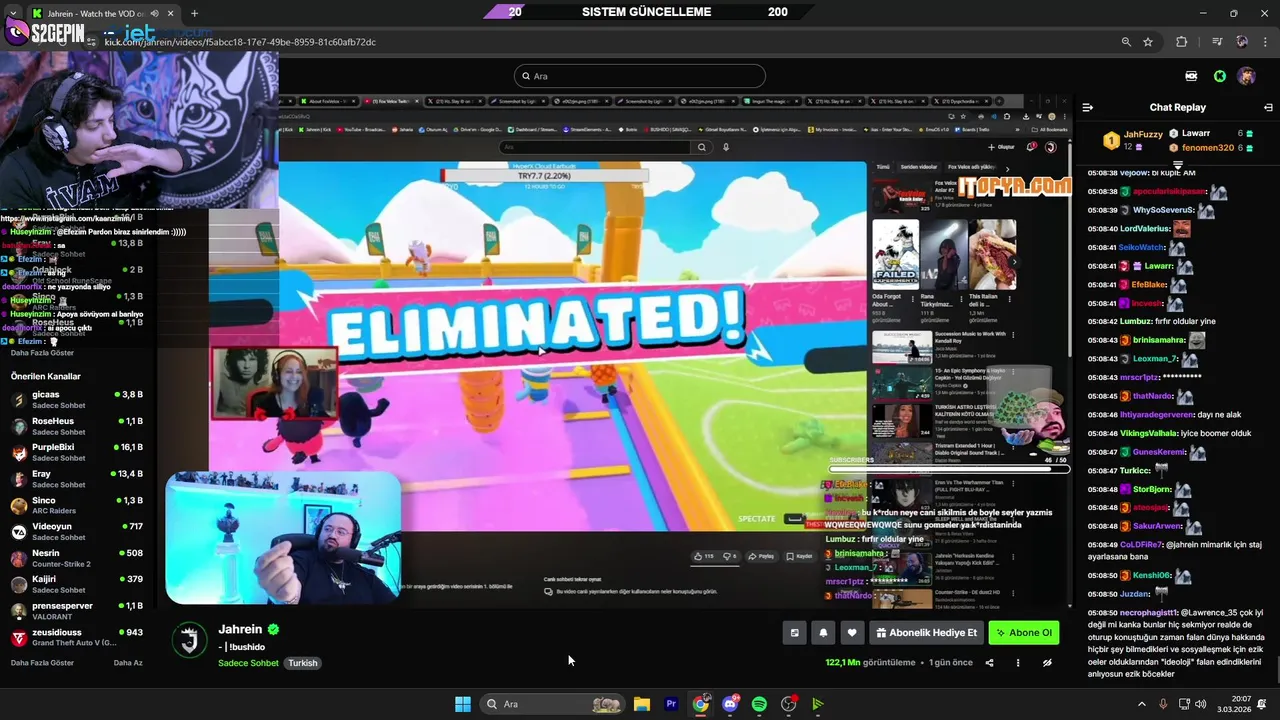Image resolution: width=1280 pixels, height=720 pixels.
Task: Click the green Kick 'K' icon in header
Action: click(x=1220, y=76)
